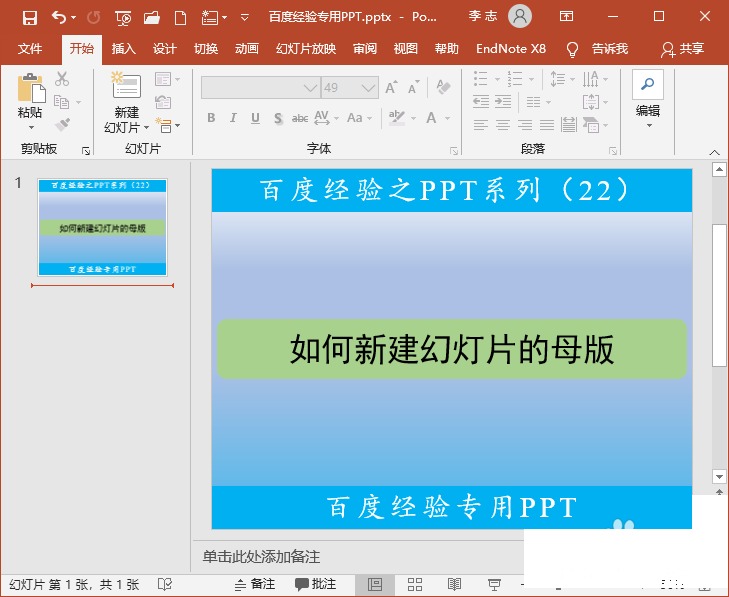Distribute text evenly icon
Image resolution: width=729 pixels, height=597 pixels.
[x=569, y=125]
